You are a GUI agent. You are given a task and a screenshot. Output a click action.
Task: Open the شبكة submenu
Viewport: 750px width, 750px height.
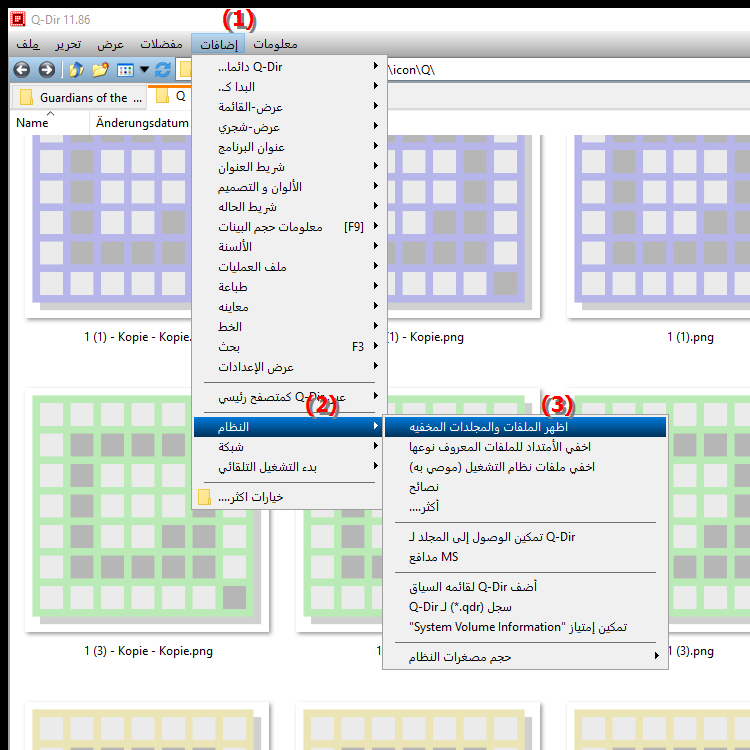point(289,447)
